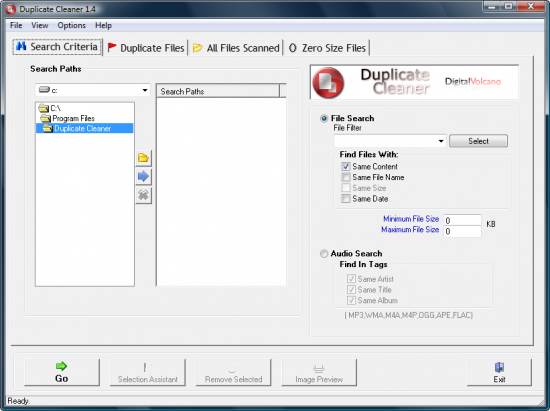The width and height of the screenshot is (550, 411).
Task: Toggle the Same Size checkbox
Action: tap(346, 188)
